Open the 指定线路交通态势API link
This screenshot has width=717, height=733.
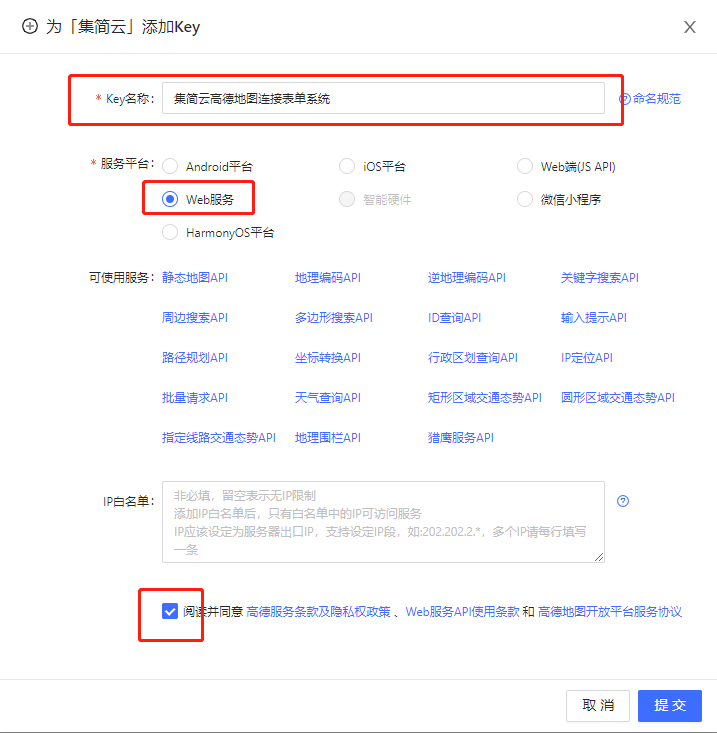coord(219,438)
